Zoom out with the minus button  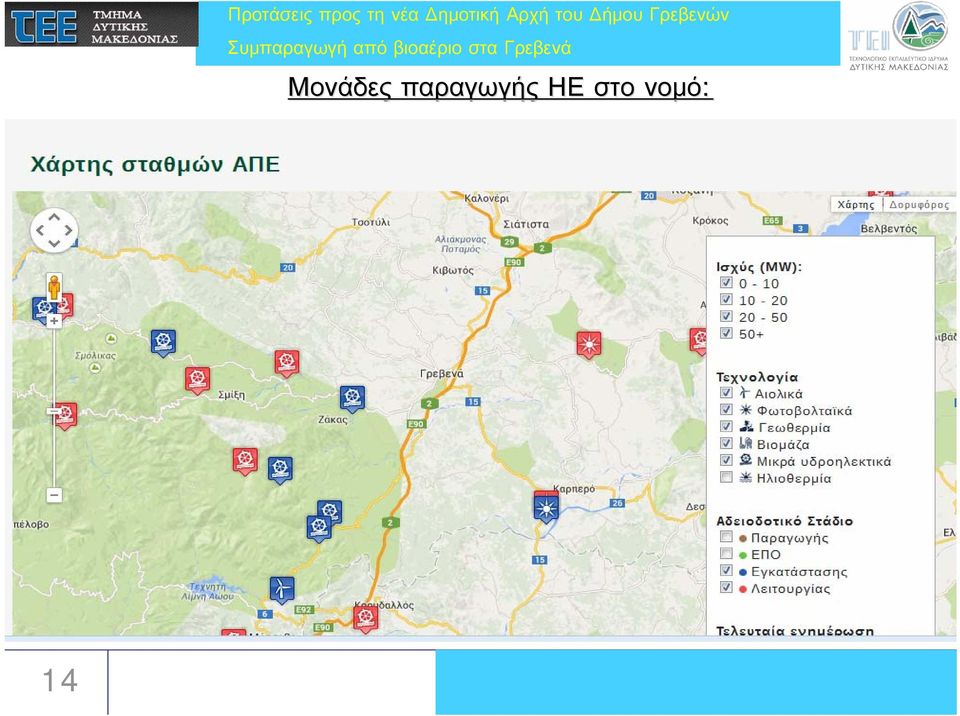point(54,494)
